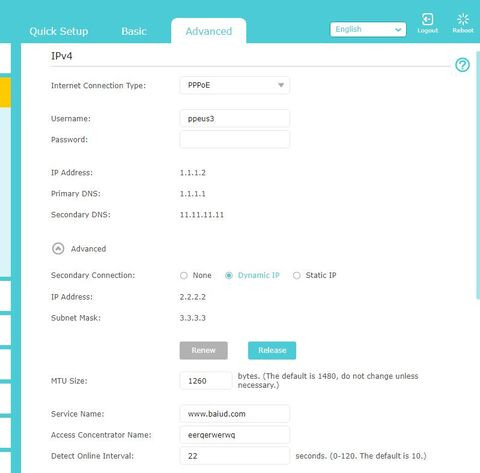Click the IPv4 section heading
The image size is (480, 473).
pyautogui.click(x=62, y=56)
